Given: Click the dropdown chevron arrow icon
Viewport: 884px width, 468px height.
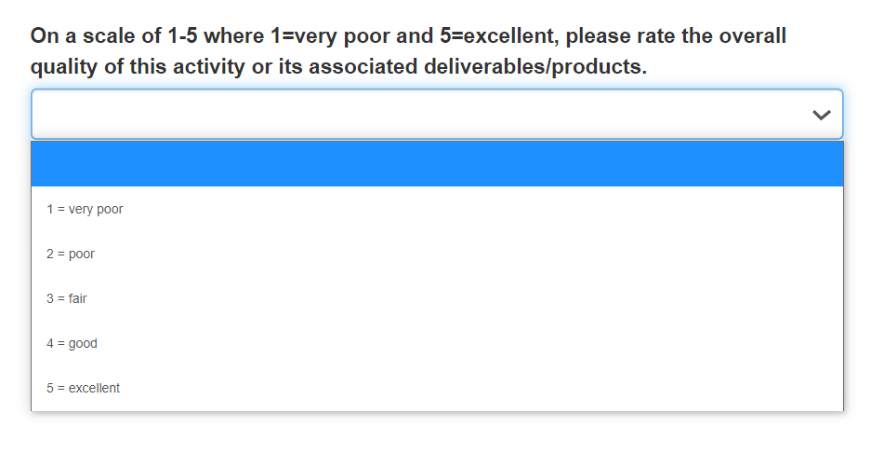Looking at the screenshot, I should click(x=821, y=115).
